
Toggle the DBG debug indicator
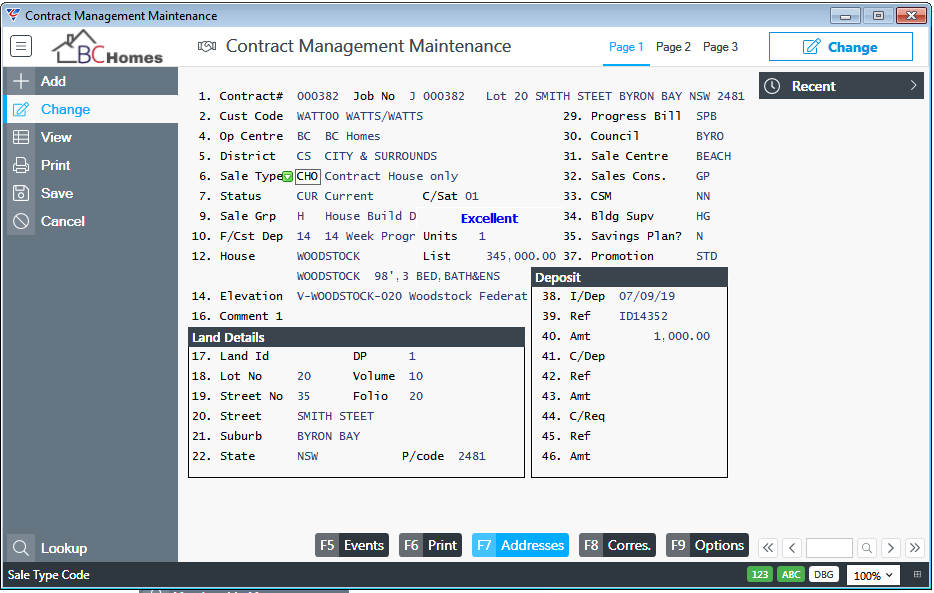pos(824,575)
